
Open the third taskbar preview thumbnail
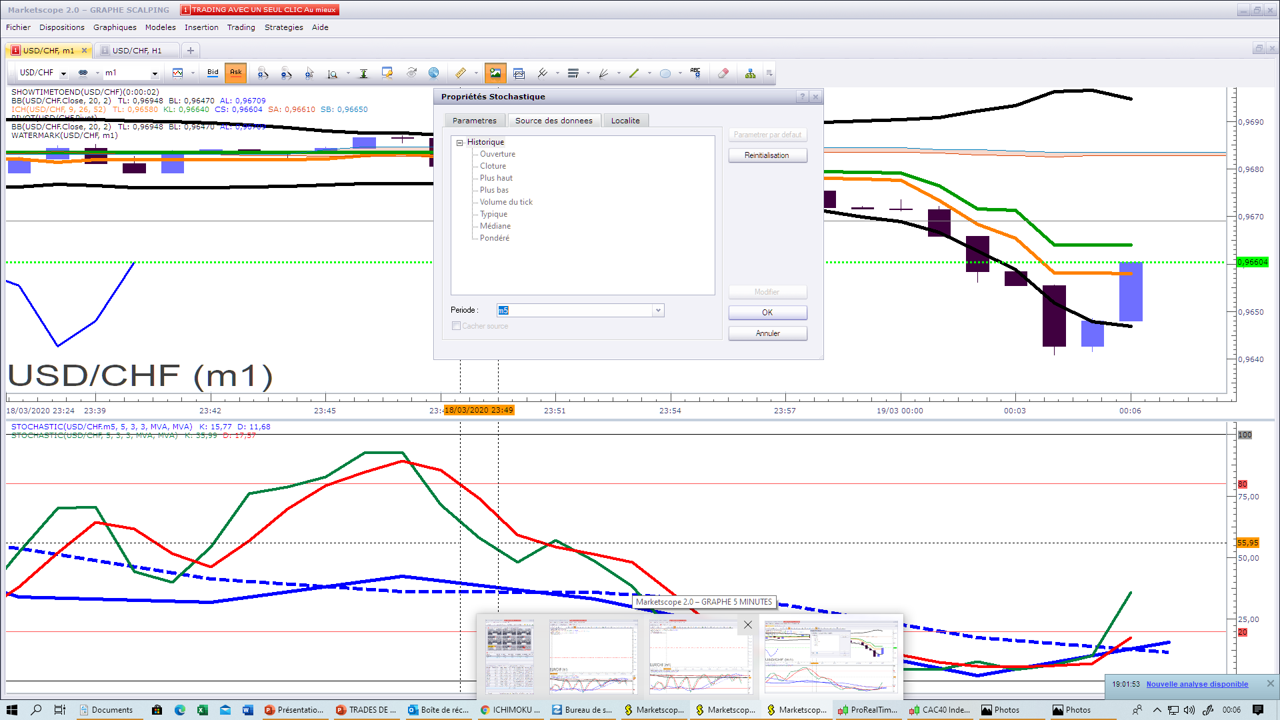click(700, 656)
